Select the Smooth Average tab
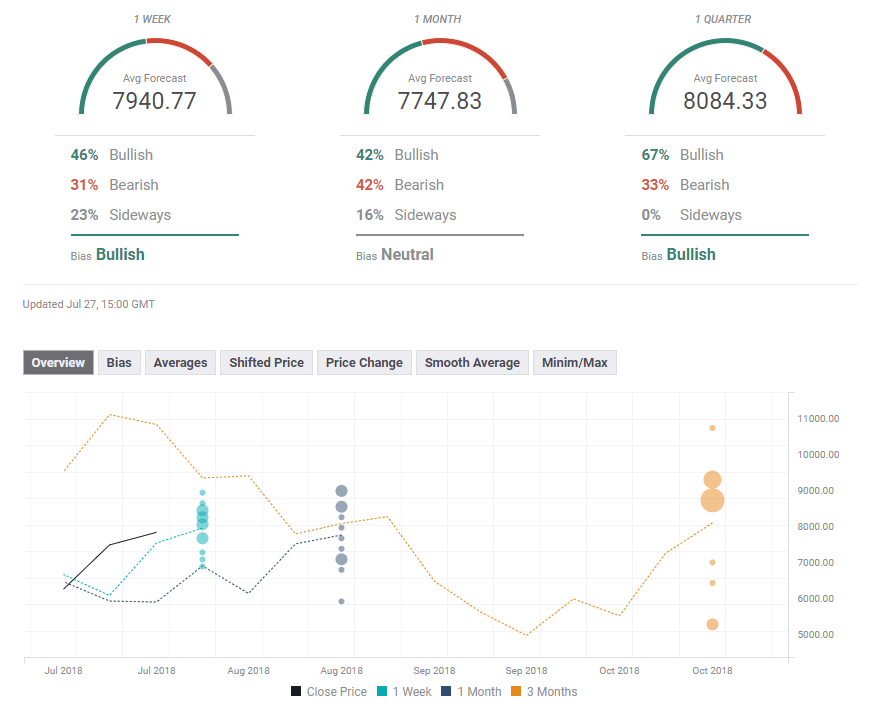This screenshot has width=871, height=705. click(472, 363)
